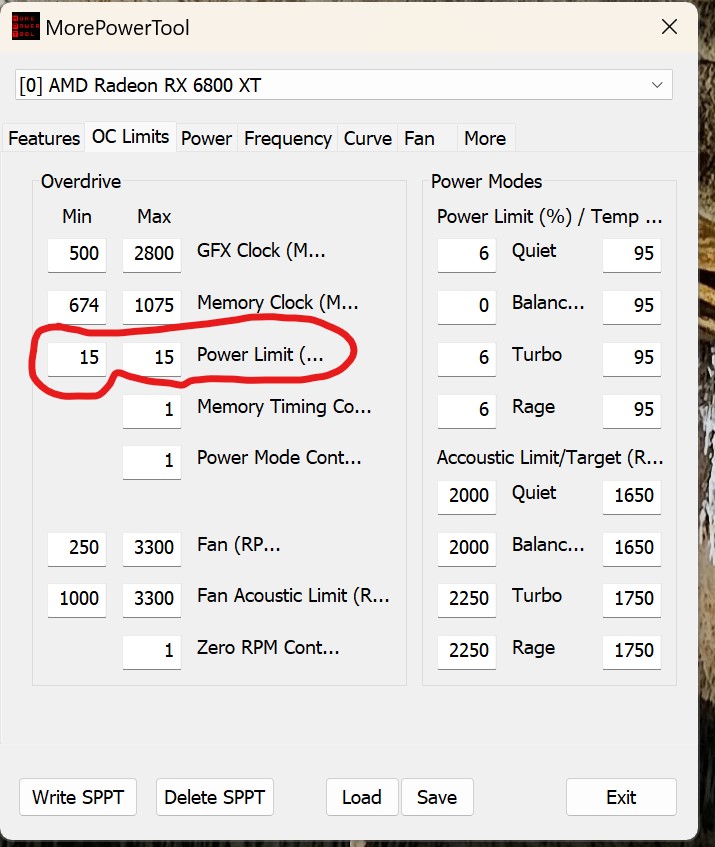Click the 'Power Limit (...' label

(x=260, y=354)
